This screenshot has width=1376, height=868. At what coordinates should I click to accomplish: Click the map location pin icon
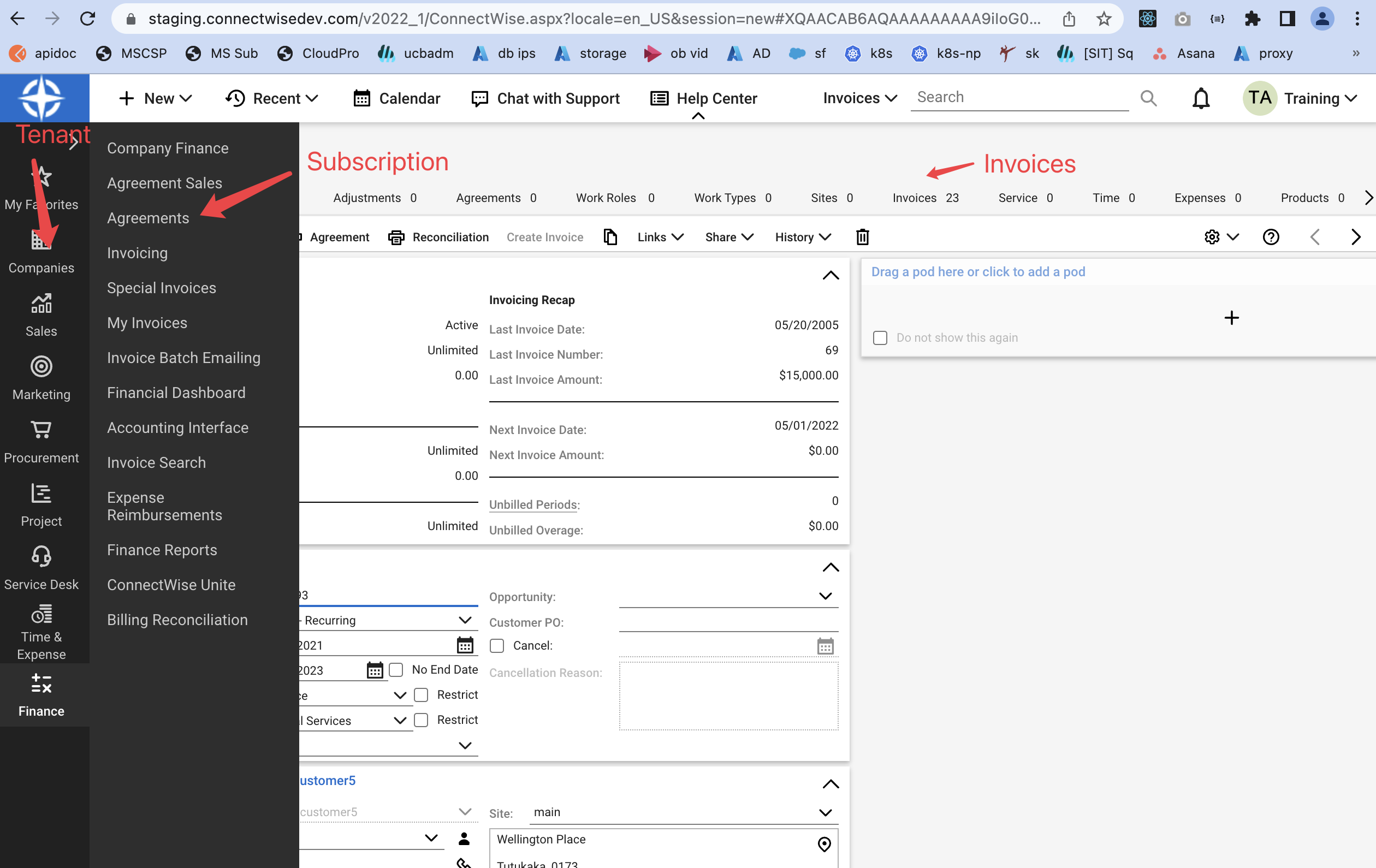point(824,844)
